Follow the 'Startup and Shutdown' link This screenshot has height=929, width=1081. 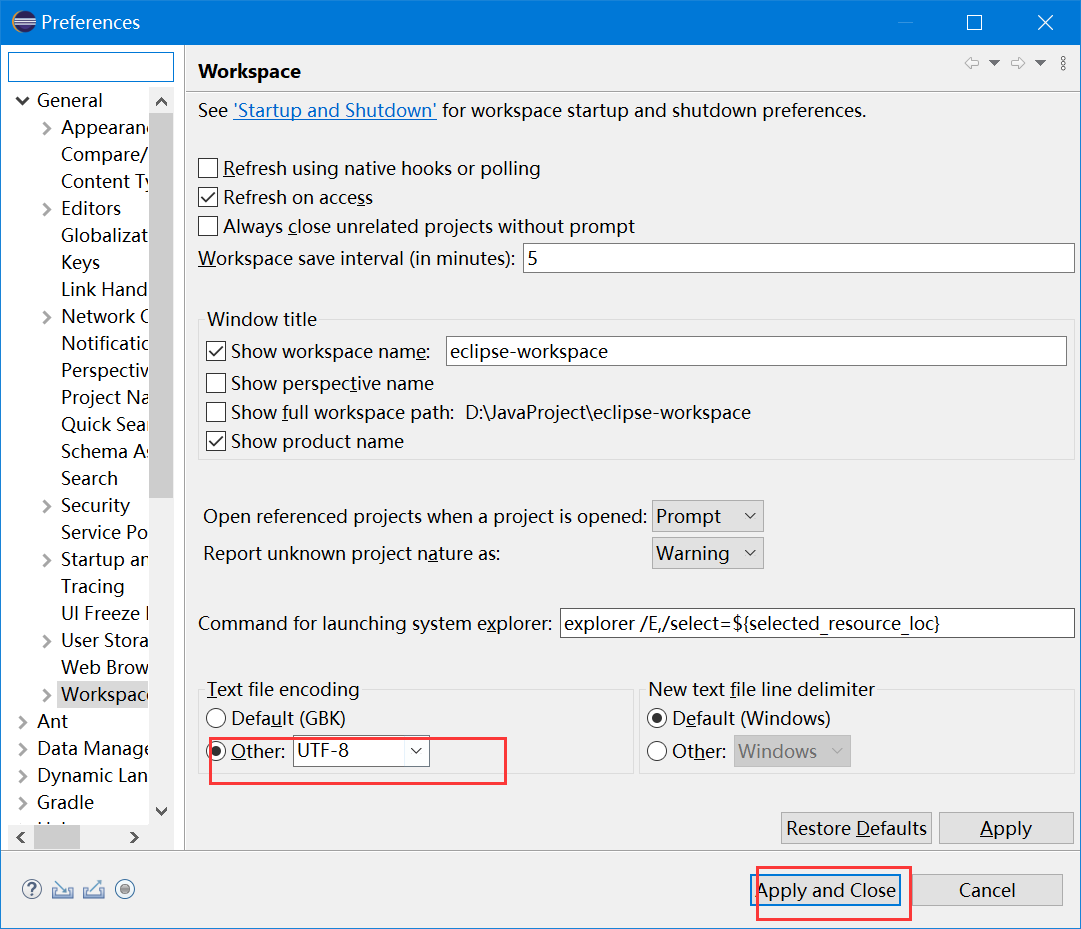click(335, 110)
